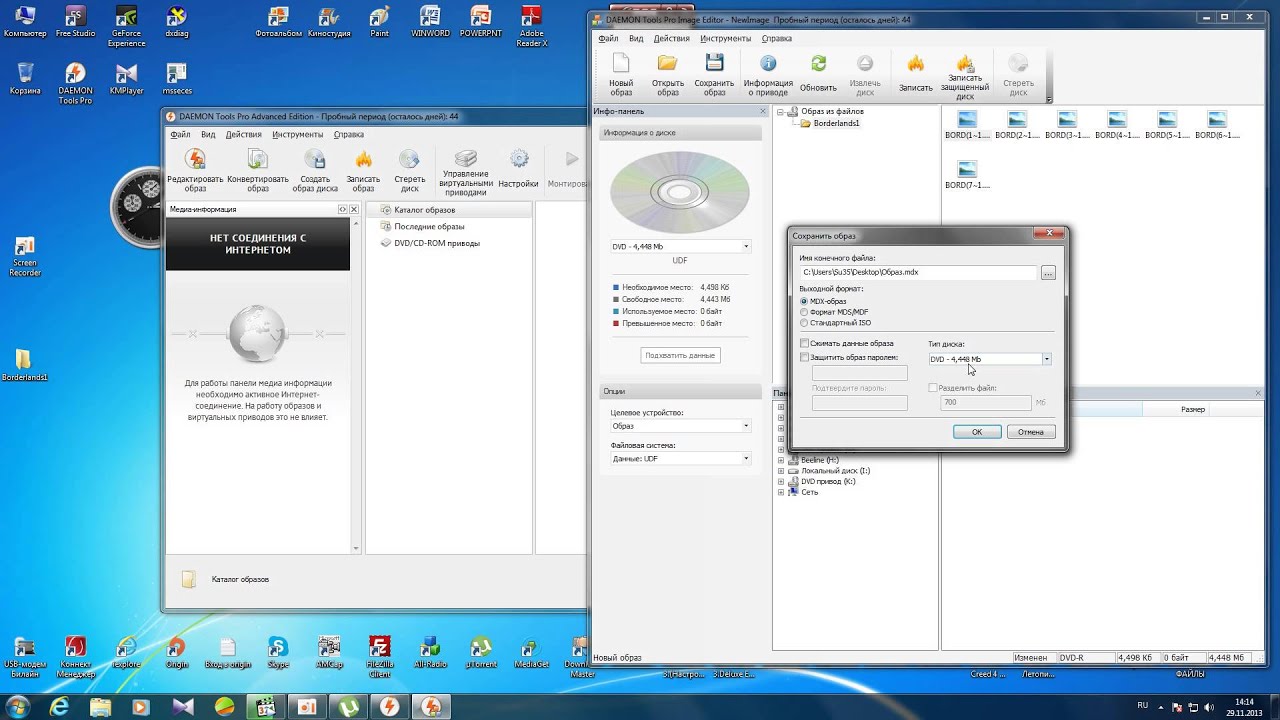1280x720 pixels.
Task: Click RU language indicator in tray
Action: click(x=1143, y=705)
